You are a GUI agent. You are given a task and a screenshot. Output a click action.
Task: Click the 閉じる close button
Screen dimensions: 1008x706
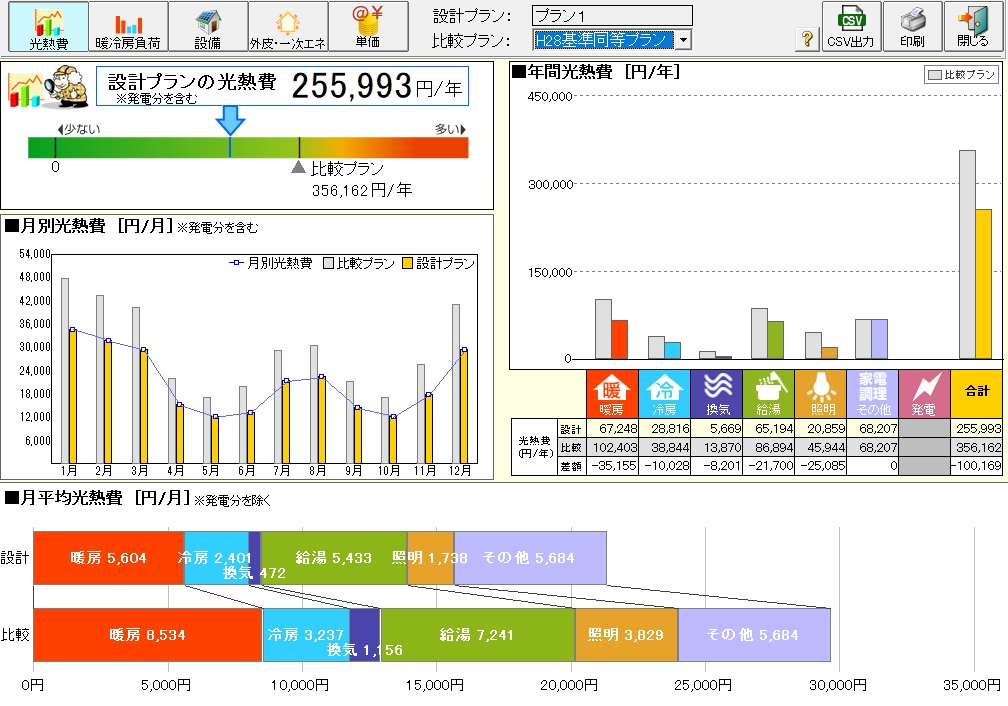click(x=973, y=26)
